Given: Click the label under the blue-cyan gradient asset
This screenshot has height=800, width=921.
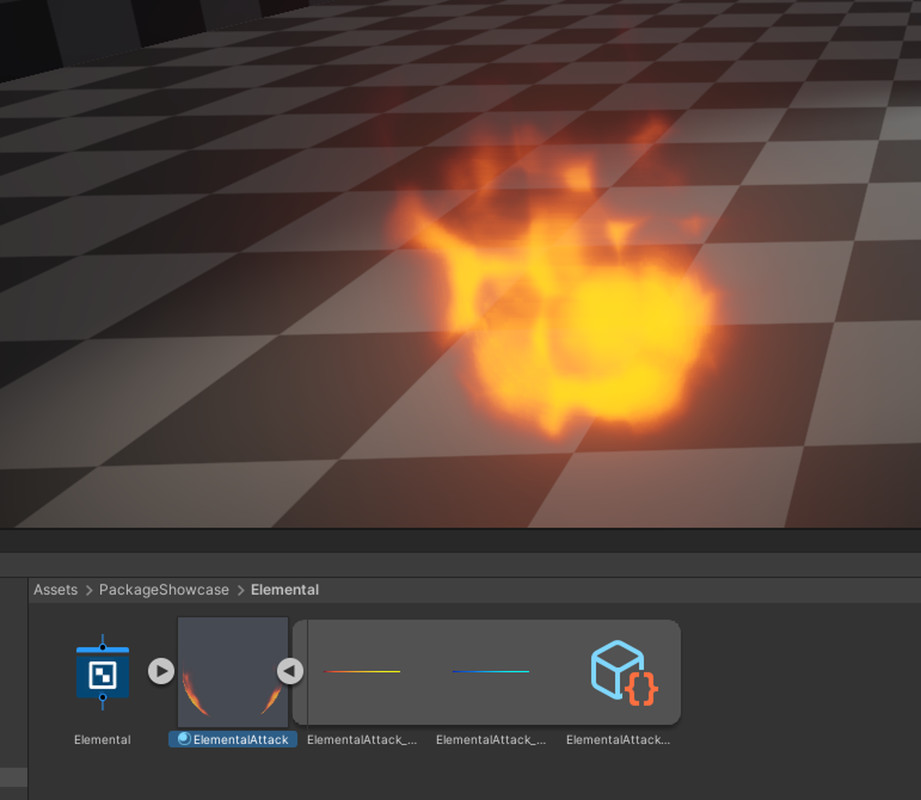Looking at the screenshot, I should [491, 740].
